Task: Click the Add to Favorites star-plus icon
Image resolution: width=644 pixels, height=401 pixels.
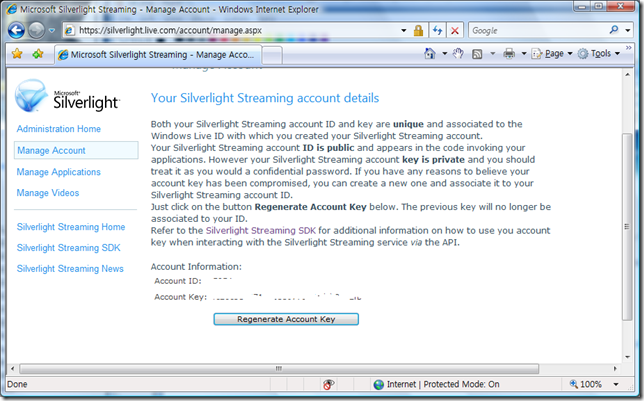Action: (x=38, y=53)
